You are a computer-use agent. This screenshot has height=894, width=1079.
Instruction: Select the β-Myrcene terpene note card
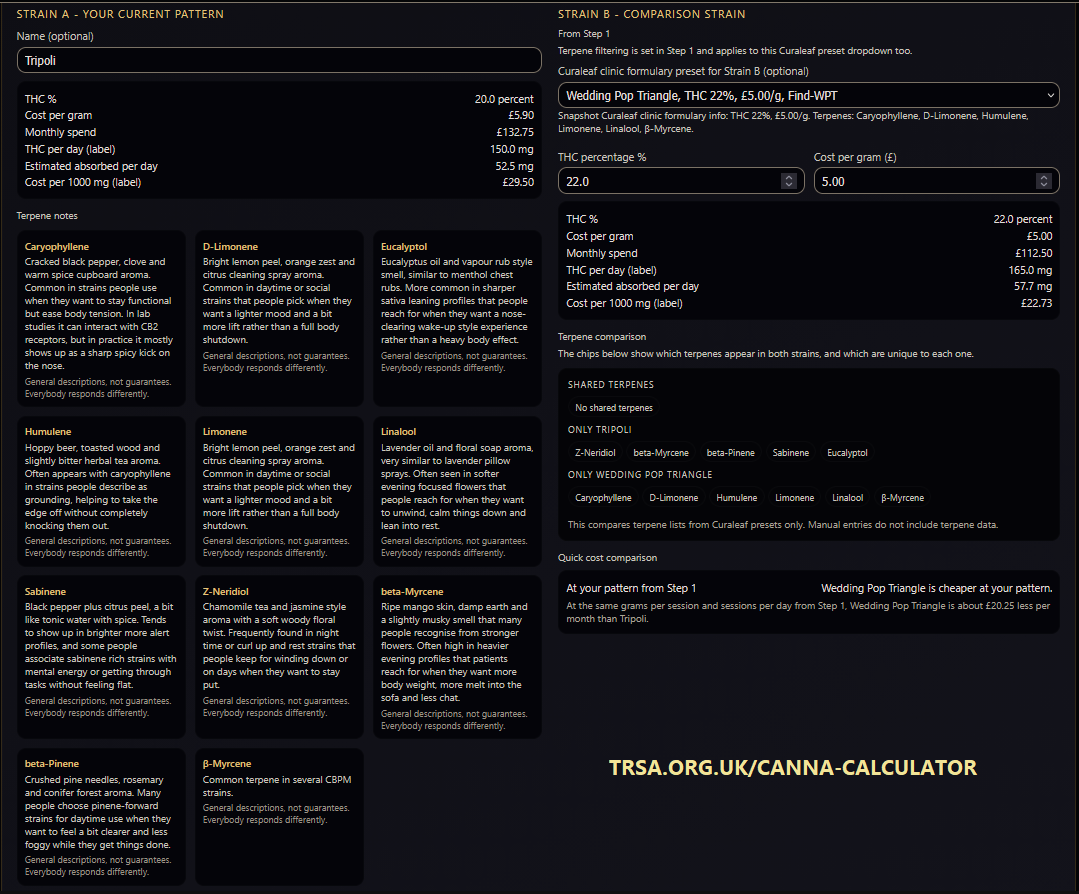[279, 817]
